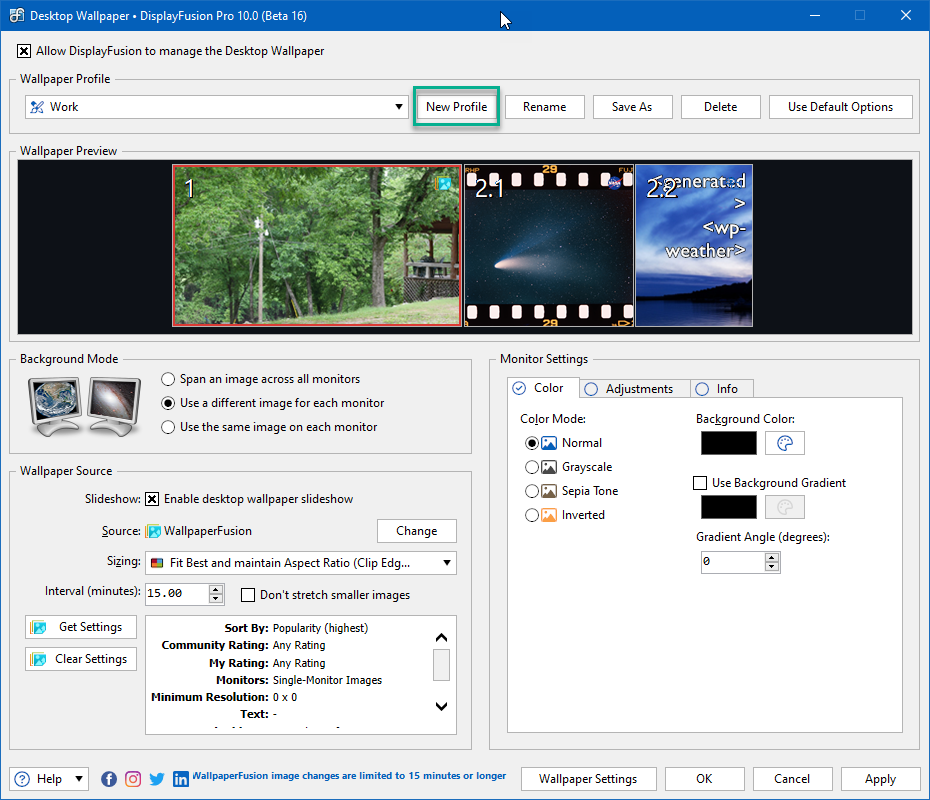Click the black gradient color swatch
The height and width of the screenshot is (800, 930).
point(729,507)
